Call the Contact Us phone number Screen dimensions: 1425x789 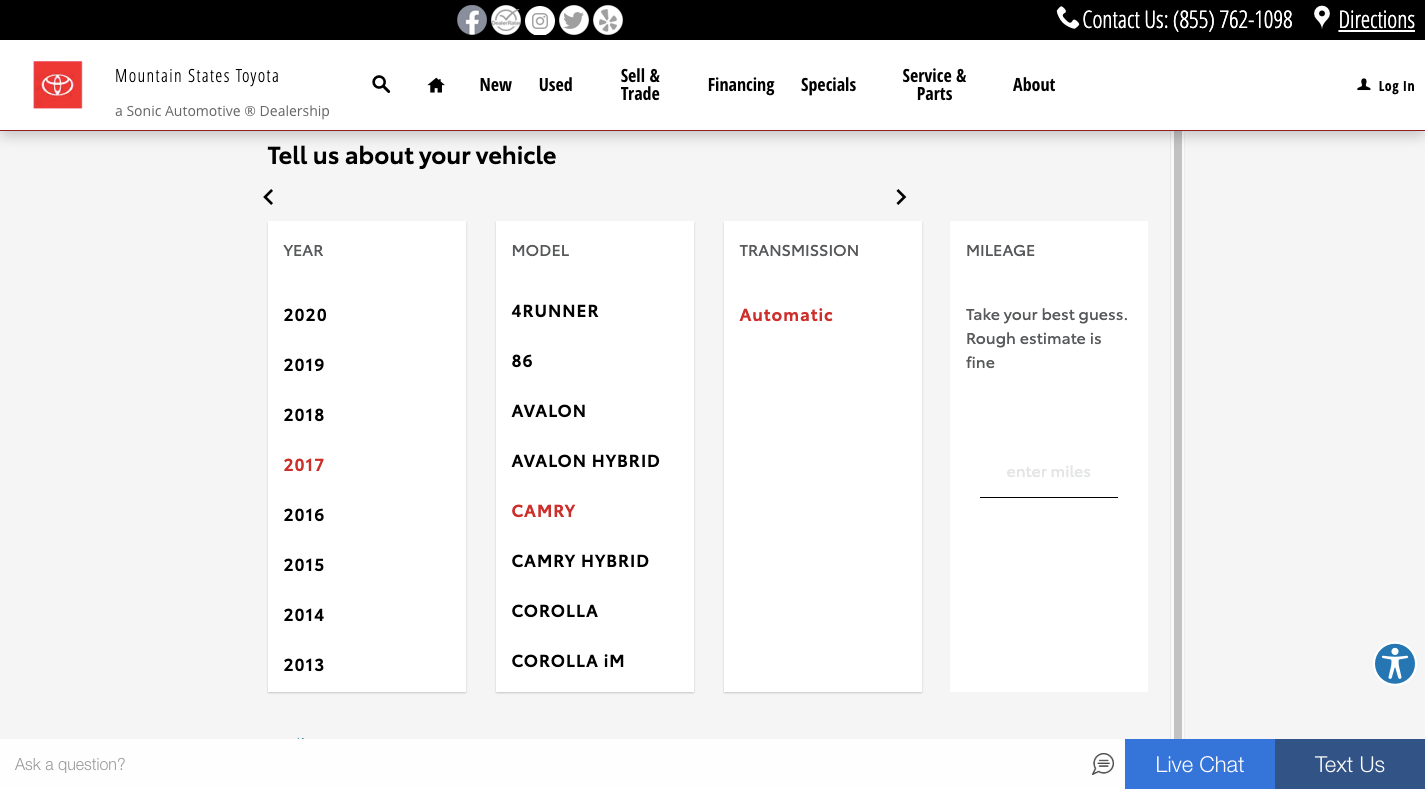click(1187, 20)
